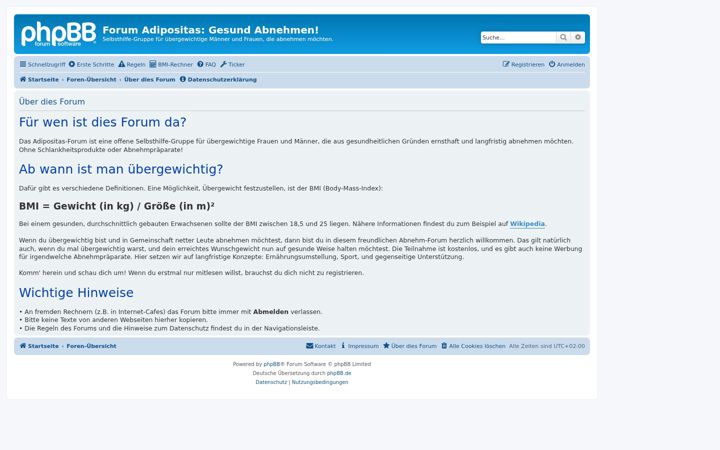
Task: Open advanced search gear icon
Action: [x=578, y=38]
